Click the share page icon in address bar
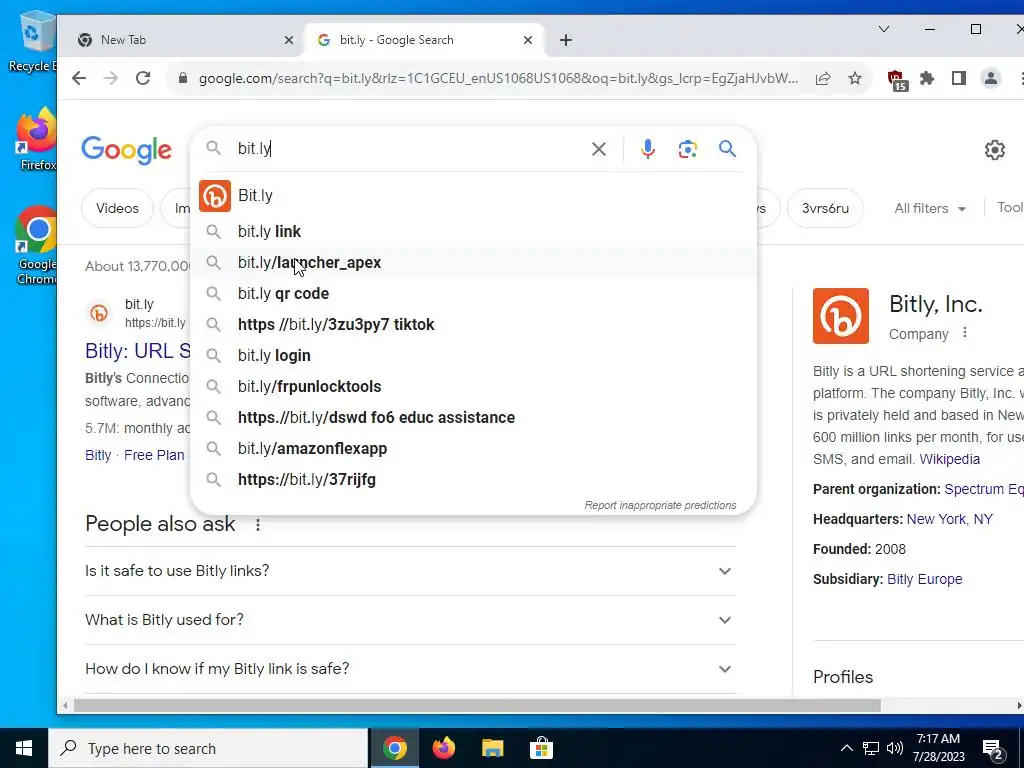The image size is (1024, 768). click(x=823, y=78)
